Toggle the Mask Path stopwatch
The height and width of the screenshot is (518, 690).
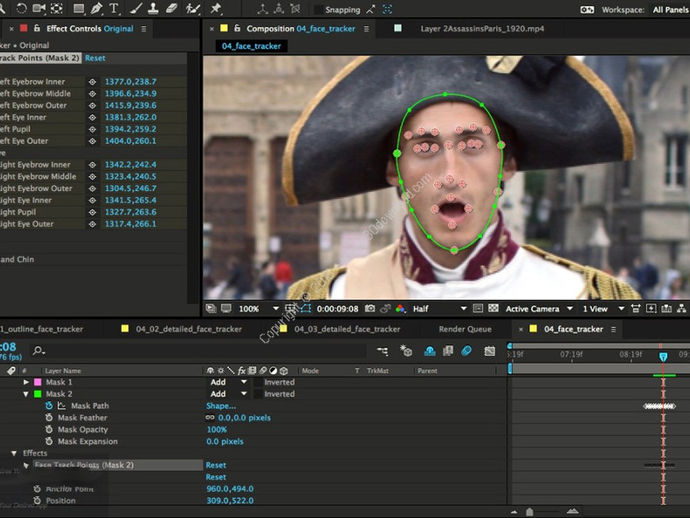[x=49, y=405]
